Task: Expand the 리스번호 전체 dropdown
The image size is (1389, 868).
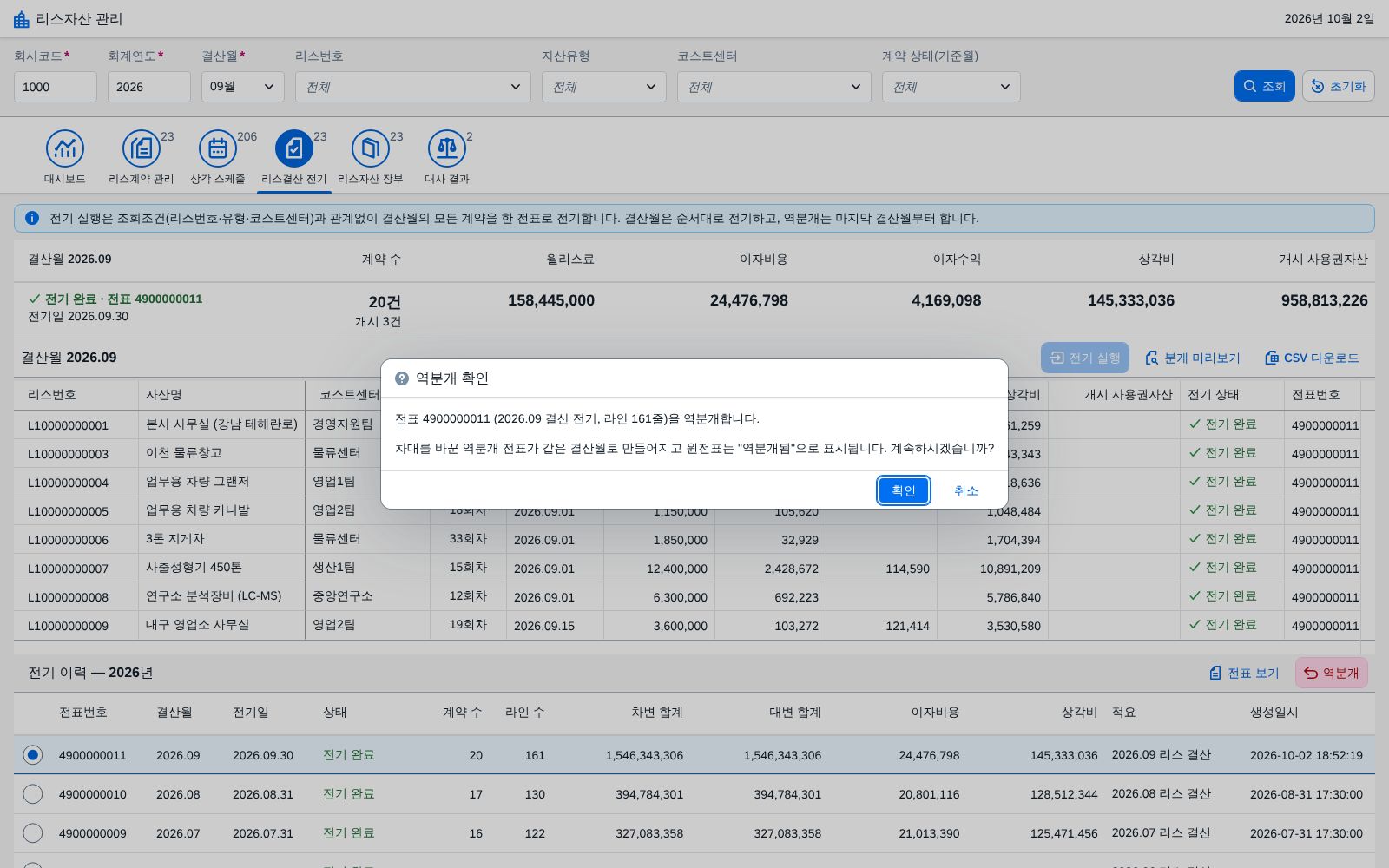Action: (x=413, y=87)
